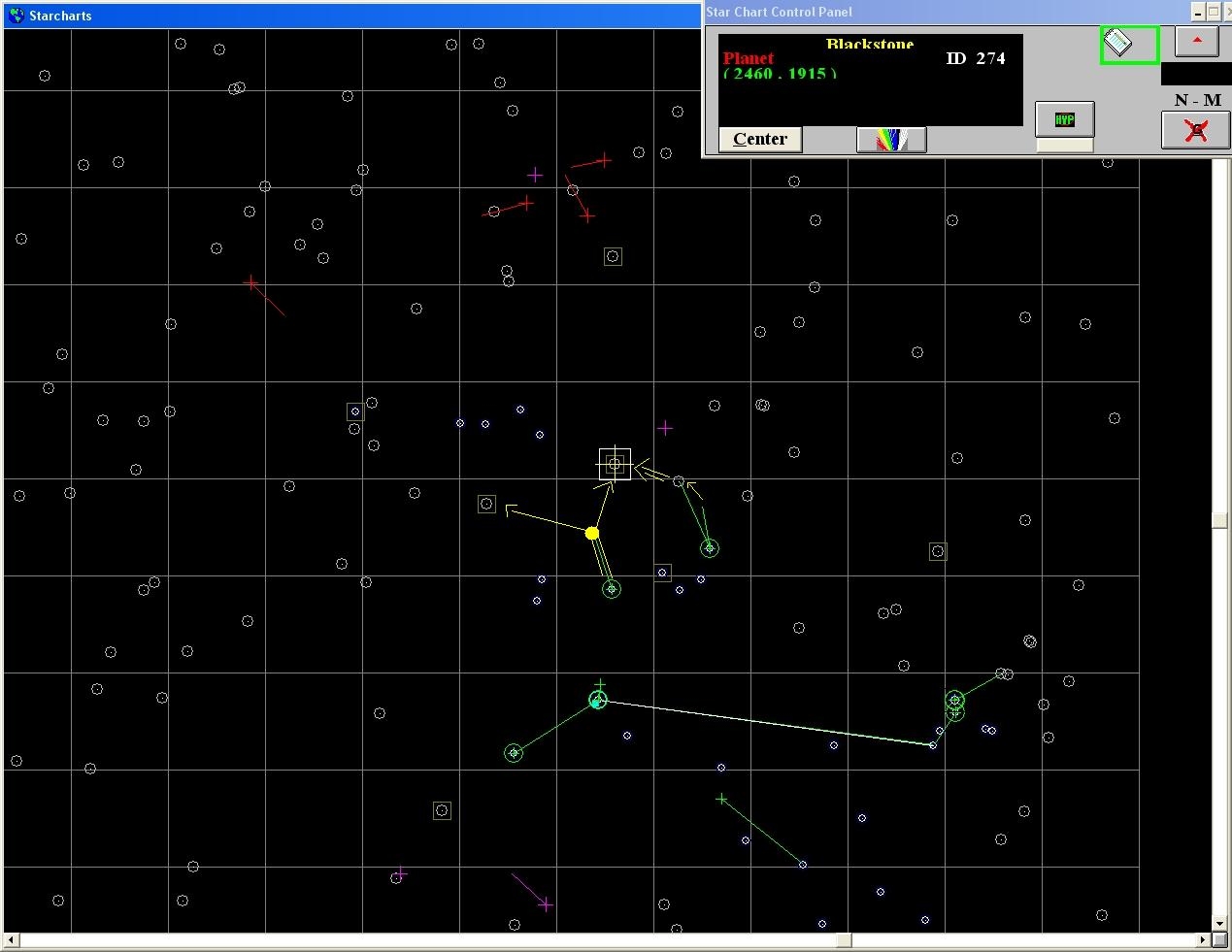Minimize the Star Chart Control Panel
Screen dimensions: 1232x952
click(x=1198, y=12)
